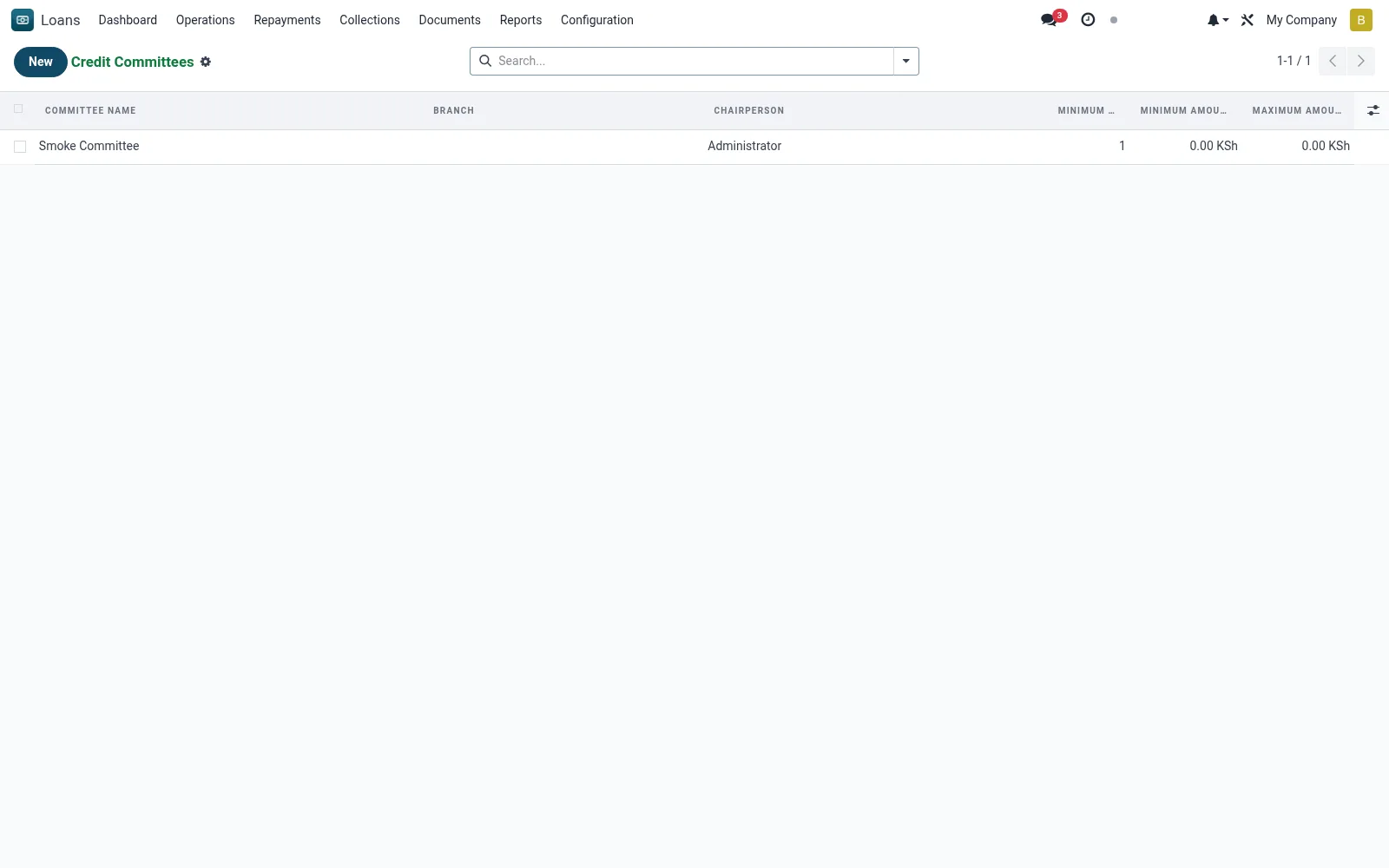The width and height of the screenshot is (1389, 868).
Task: Open the activities clock icon
Action: (1088, 19)
